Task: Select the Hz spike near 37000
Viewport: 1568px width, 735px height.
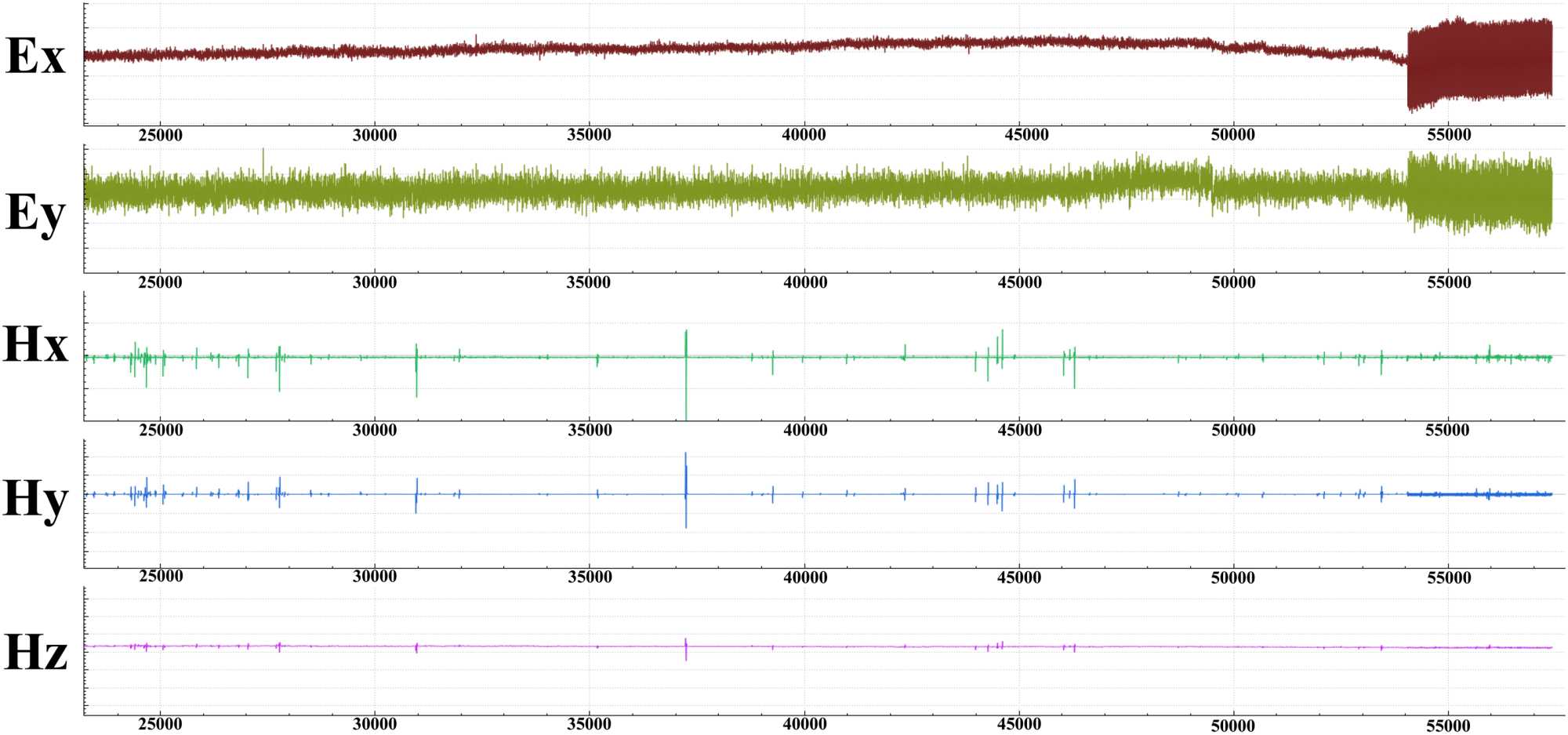Action: (686, 649)
